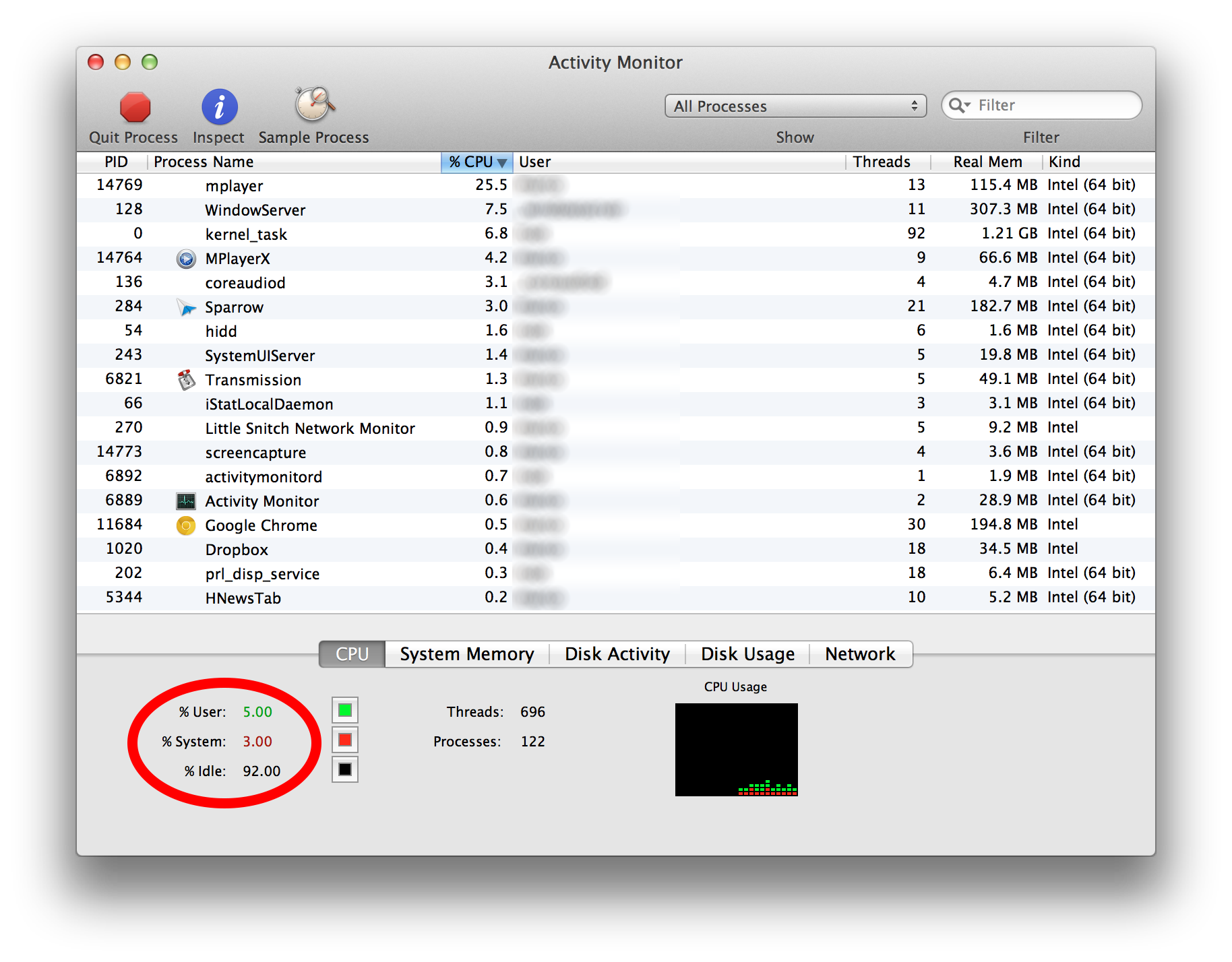Click the % System 3.00 value

coord(257,742)
